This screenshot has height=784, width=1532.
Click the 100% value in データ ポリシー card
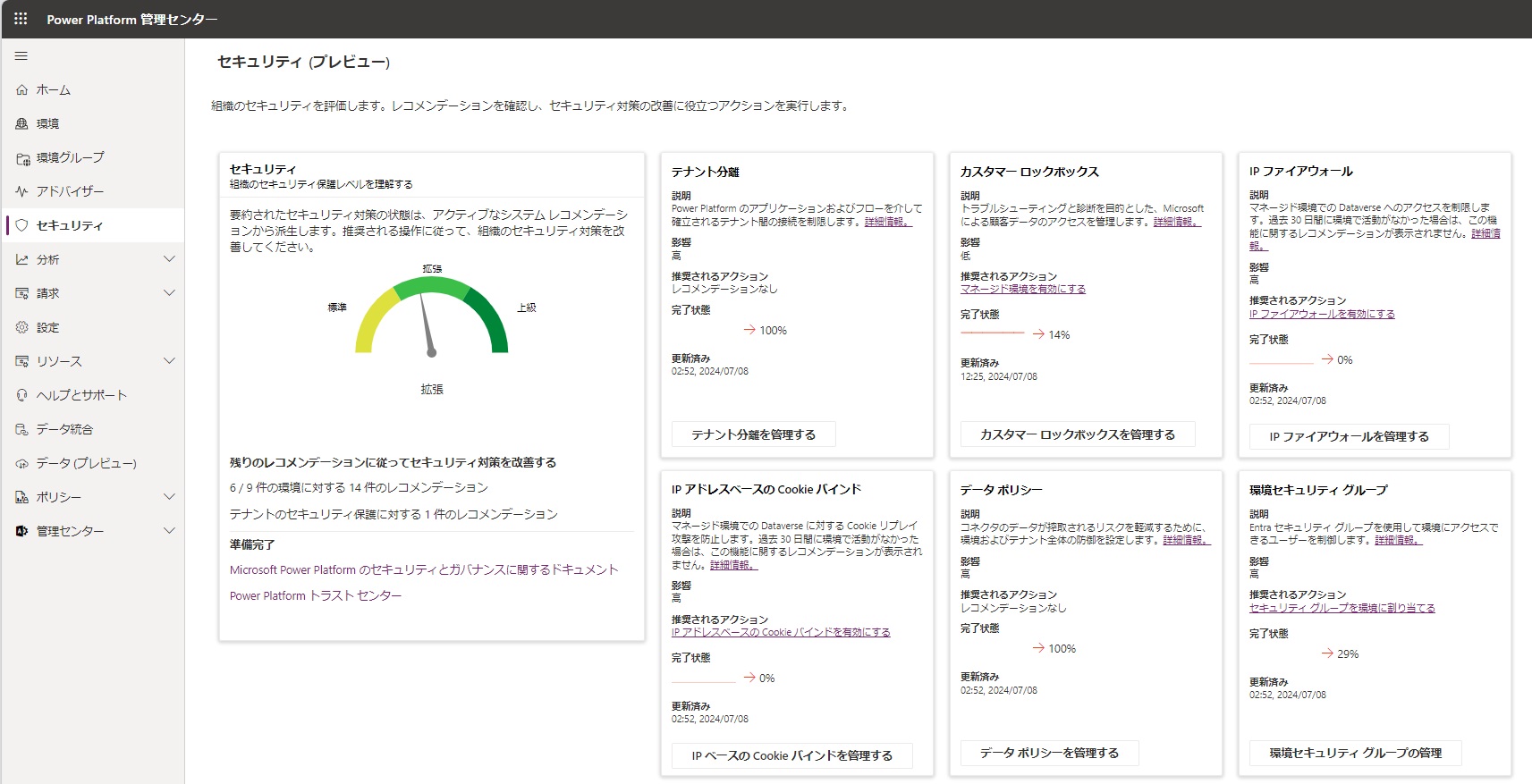click(1062, 648)
